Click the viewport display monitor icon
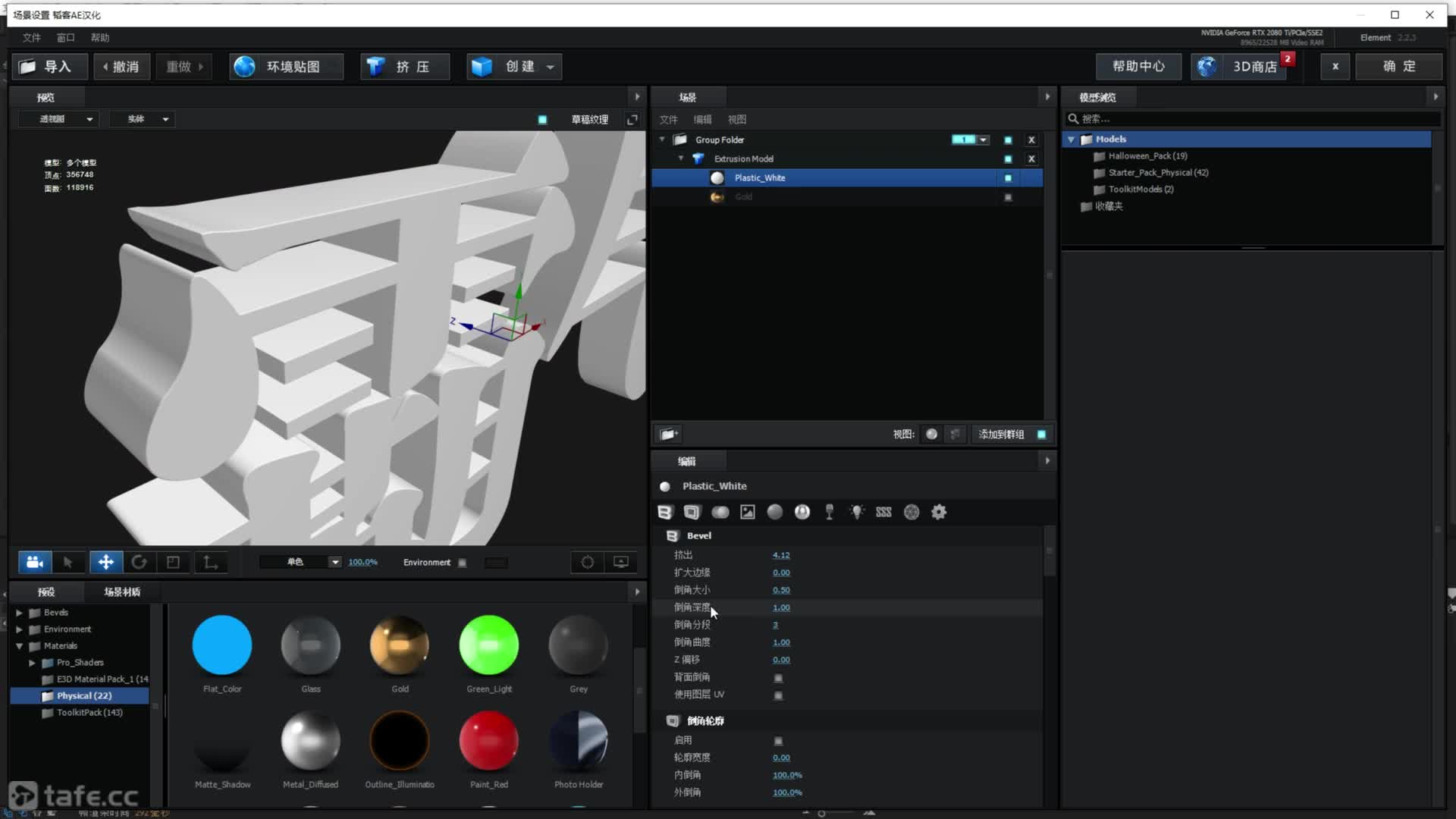Image resolution: width=1456 pixels, height=819 pixels. click(621, 562)
